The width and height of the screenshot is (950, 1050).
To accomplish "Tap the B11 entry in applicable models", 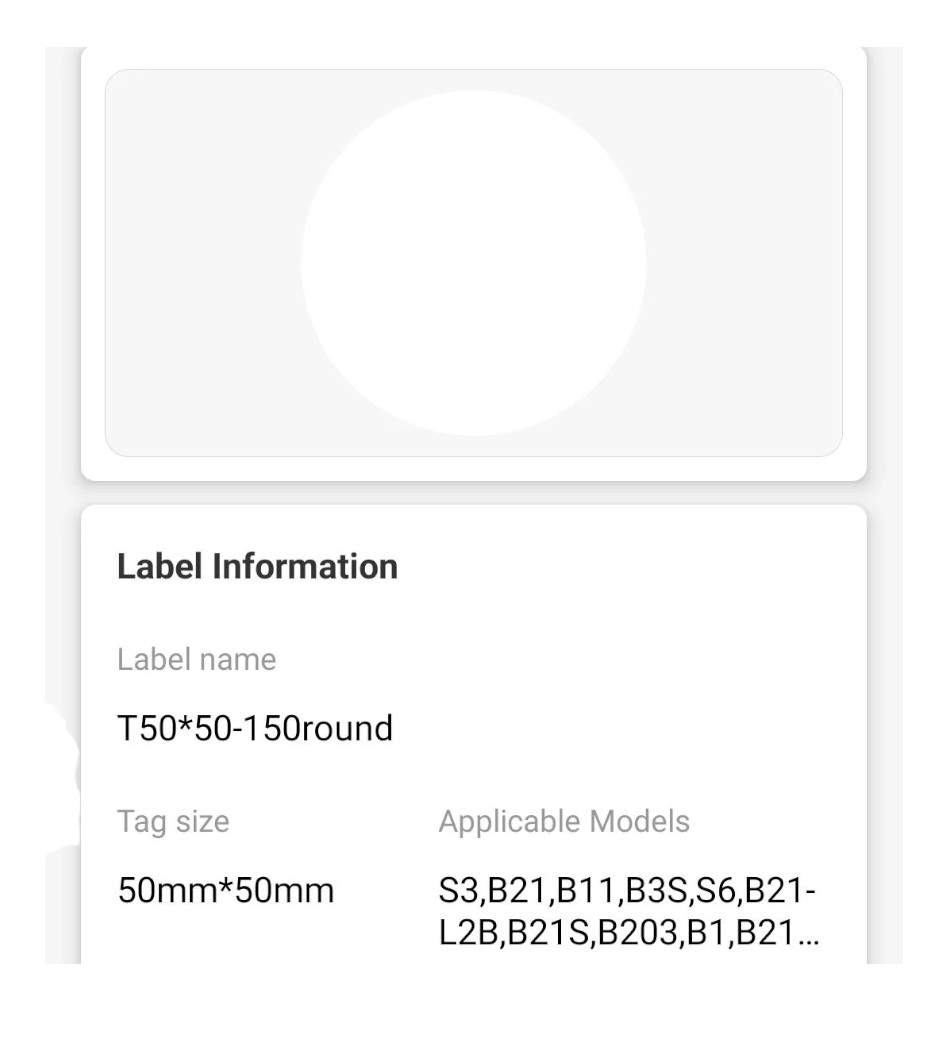I will point(588,889).
